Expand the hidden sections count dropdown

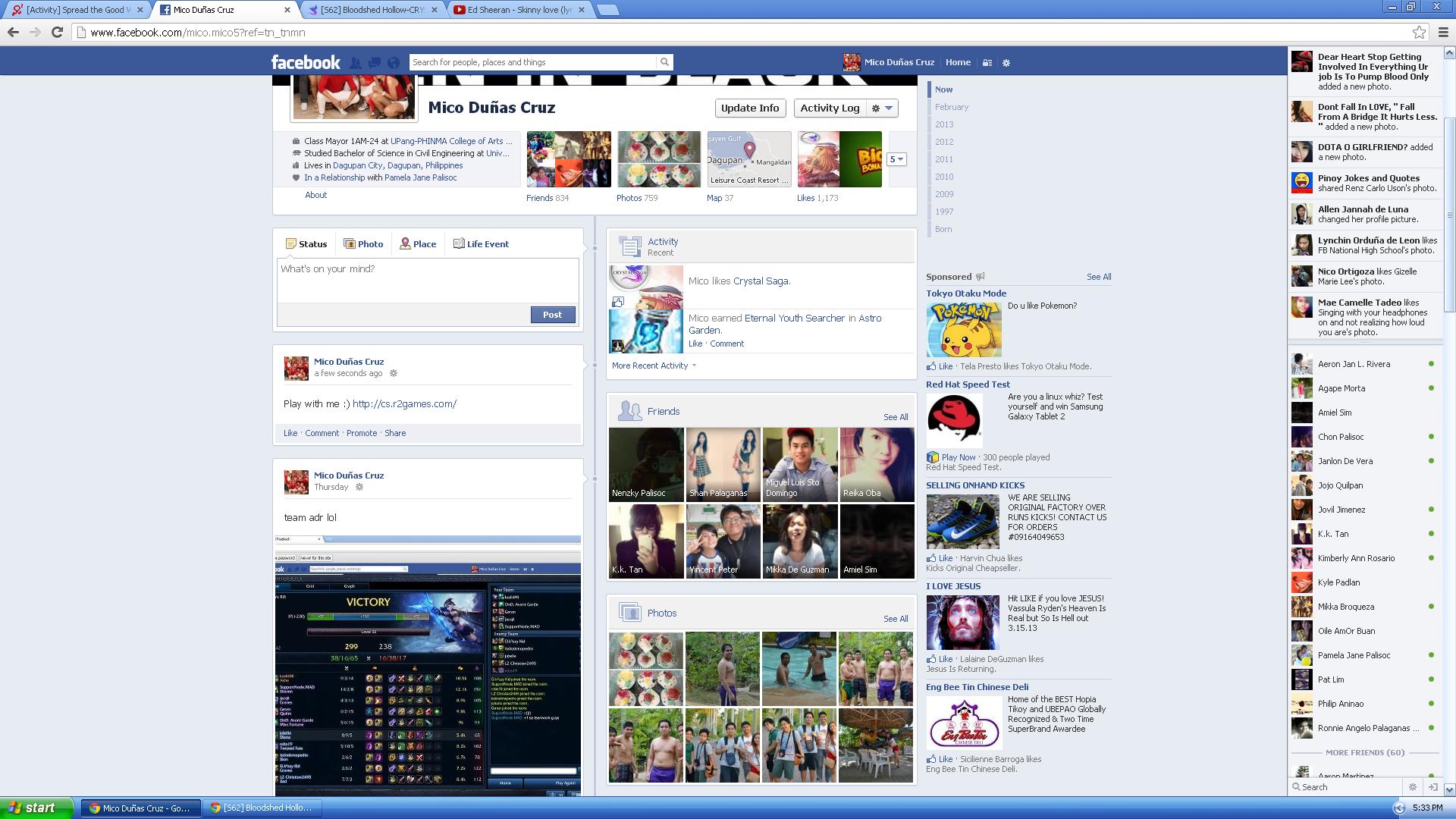[x=896, y=159]
